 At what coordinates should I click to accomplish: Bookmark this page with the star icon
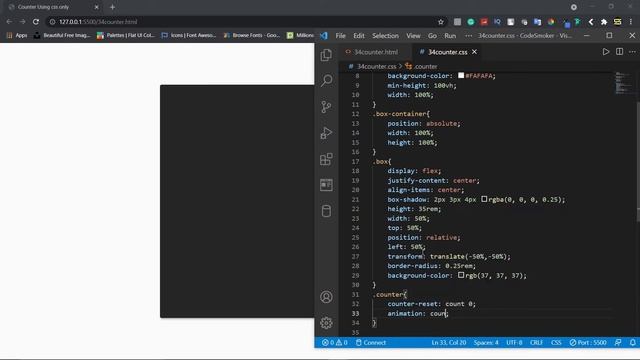pyautogui.click(x=441, y=22)
